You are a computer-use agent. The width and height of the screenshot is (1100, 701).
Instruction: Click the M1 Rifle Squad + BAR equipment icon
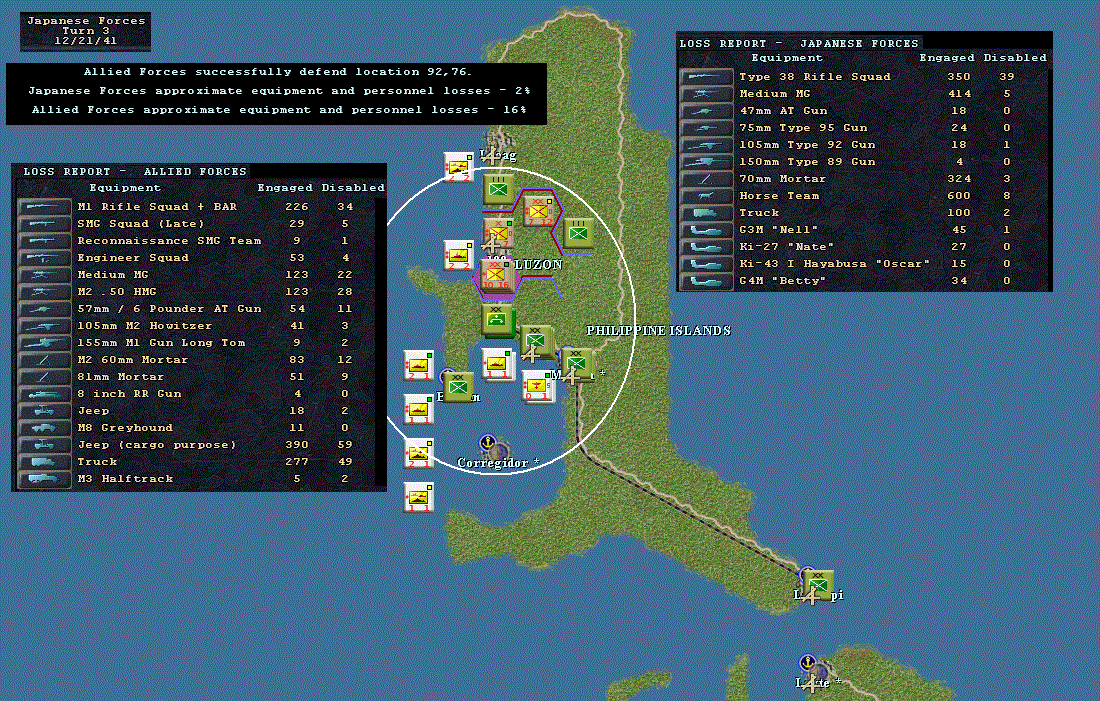pyautogui.click(x=43, y=207)
